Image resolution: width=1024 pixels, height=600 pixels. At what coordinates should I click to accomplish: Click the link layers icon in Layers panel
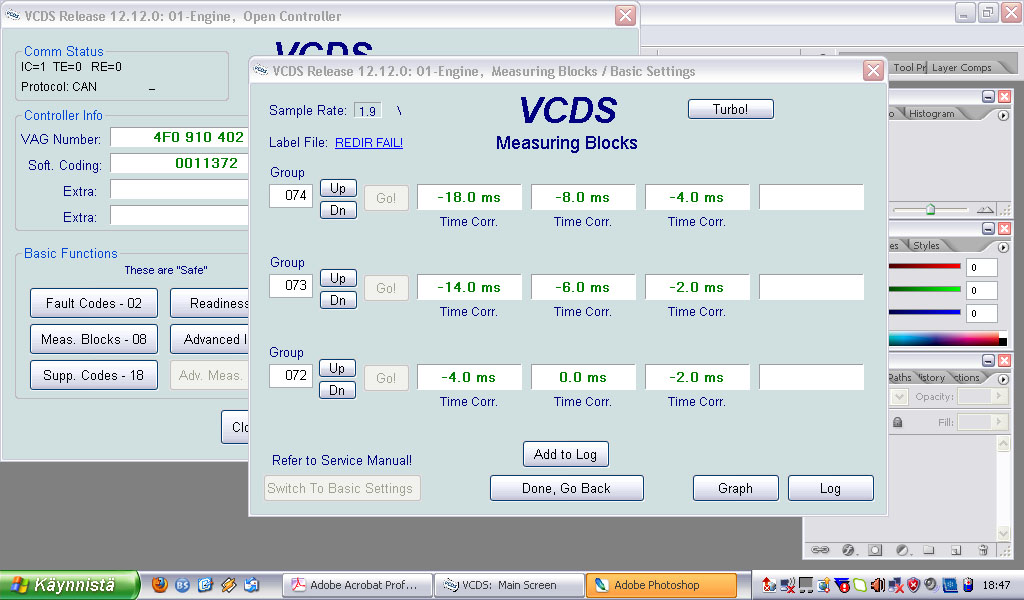[820, 549]
